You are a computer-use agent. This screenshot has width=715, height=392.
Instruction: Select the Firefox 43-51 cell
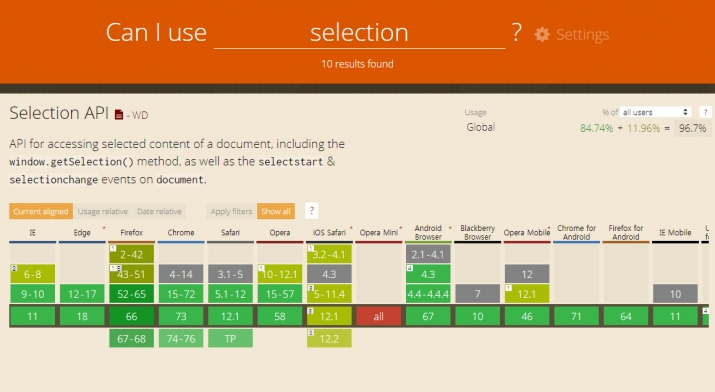131,274
